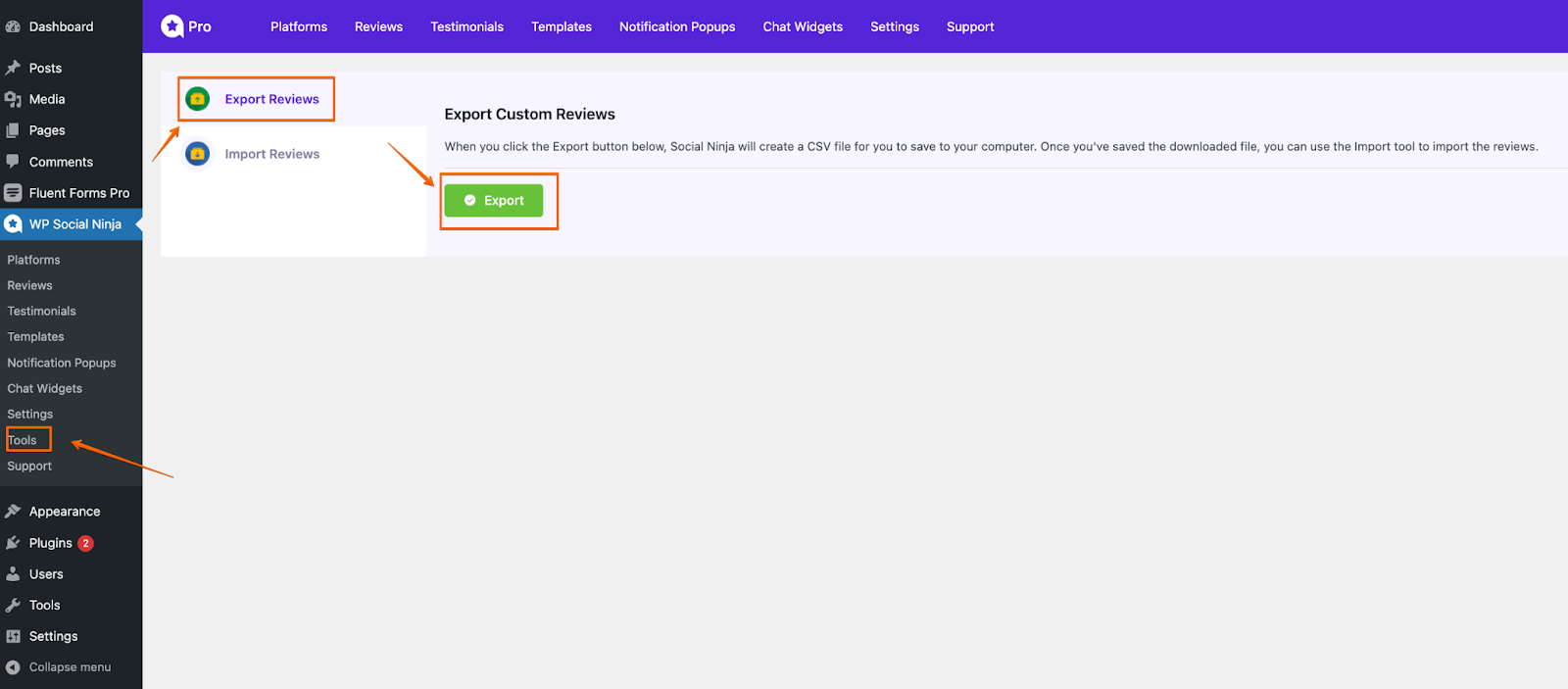The width and height of the screenshot is (1568, 689).
Task: Click the Media icon in sidebar
Action: click(x=13, y=99)
